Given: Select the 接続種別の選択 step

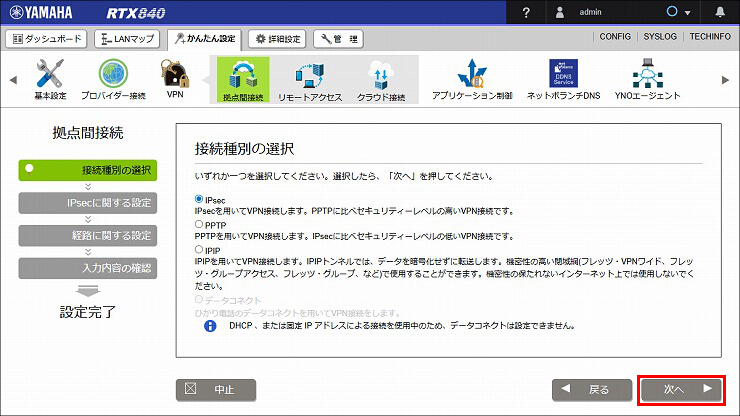Looking at the screenshot, I should (88, 170).
